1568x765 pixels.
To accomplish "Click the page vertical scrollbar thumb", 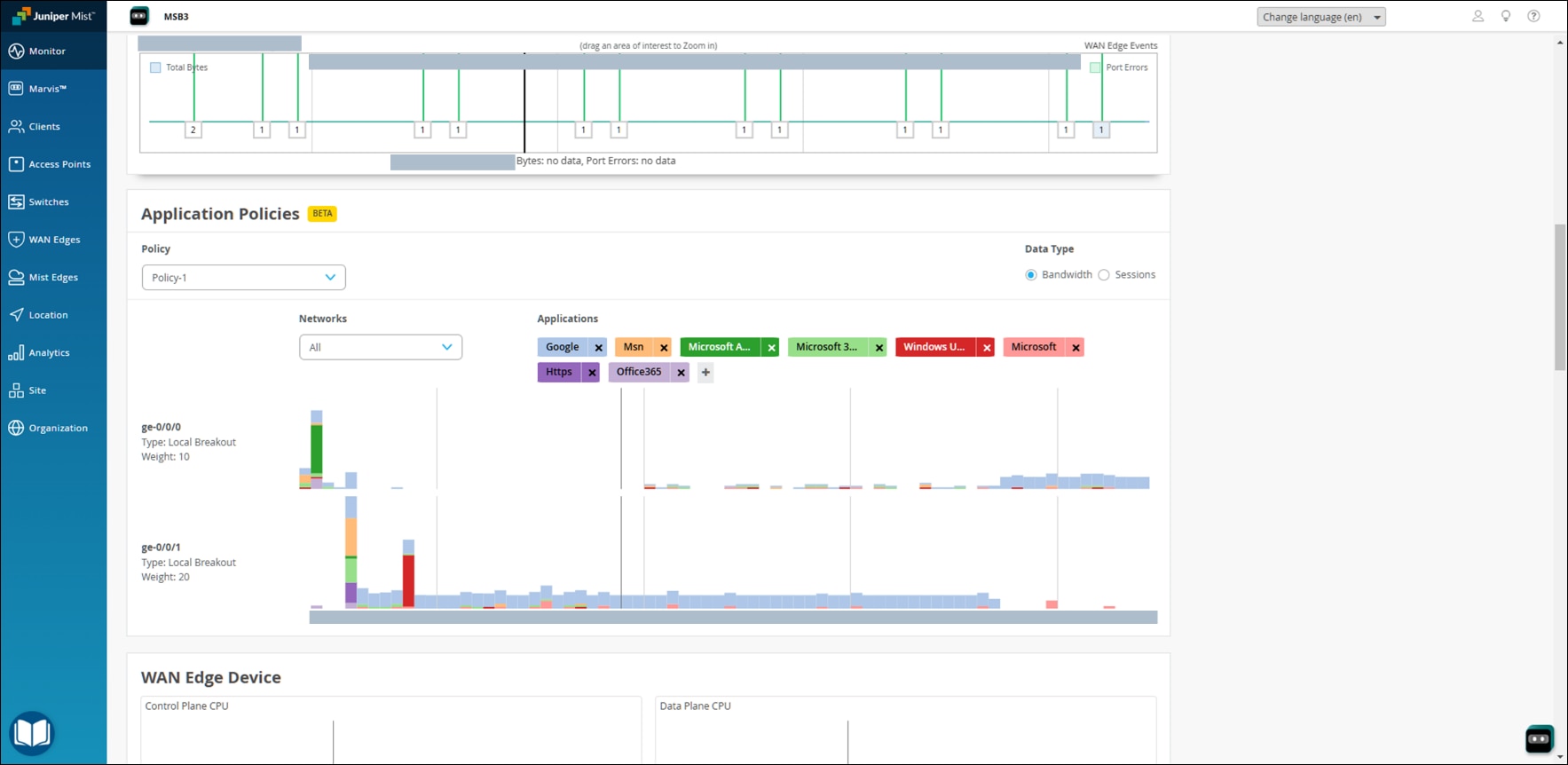I will tap(1560, 297).
